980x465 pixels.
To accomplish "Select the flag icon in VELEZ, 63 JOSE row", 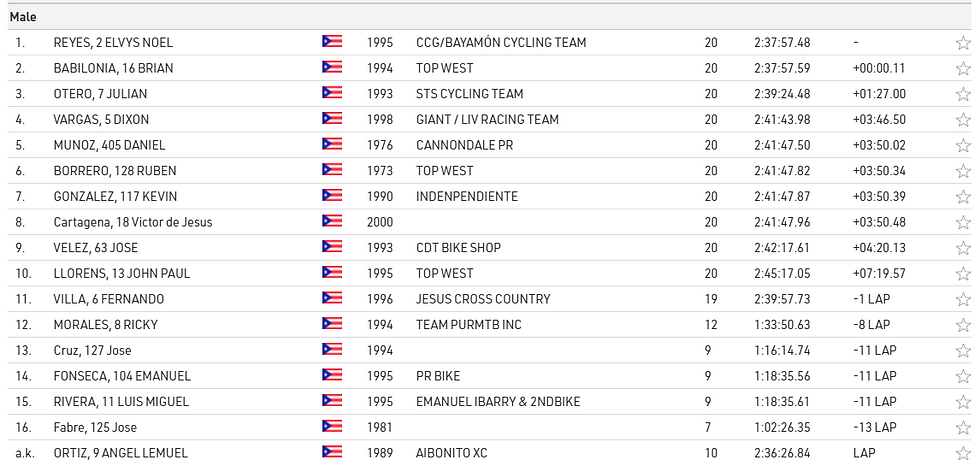I will [x=332, y=248].
